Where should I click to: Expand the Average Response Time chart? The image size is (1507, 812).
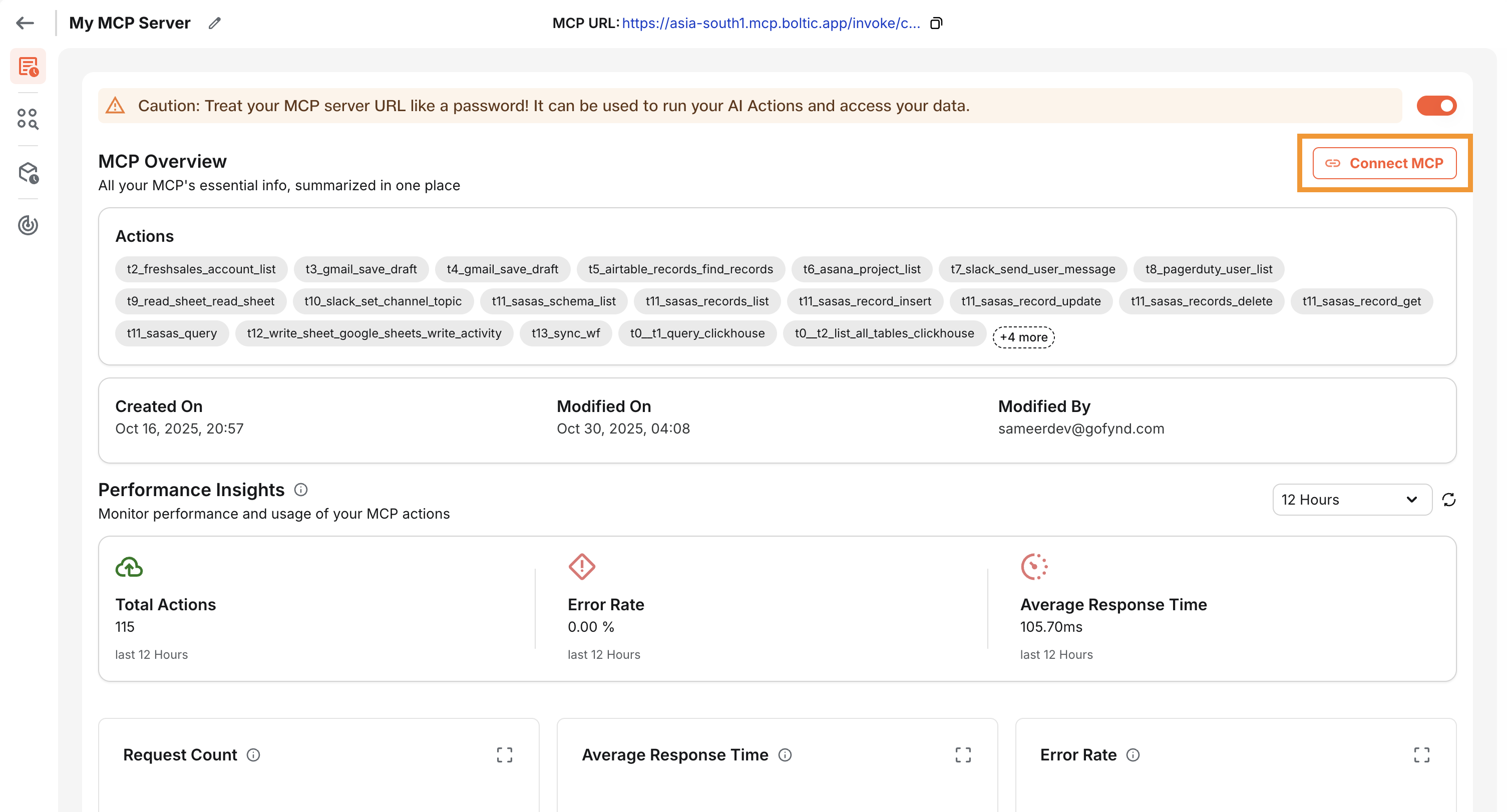coord(963,754)
